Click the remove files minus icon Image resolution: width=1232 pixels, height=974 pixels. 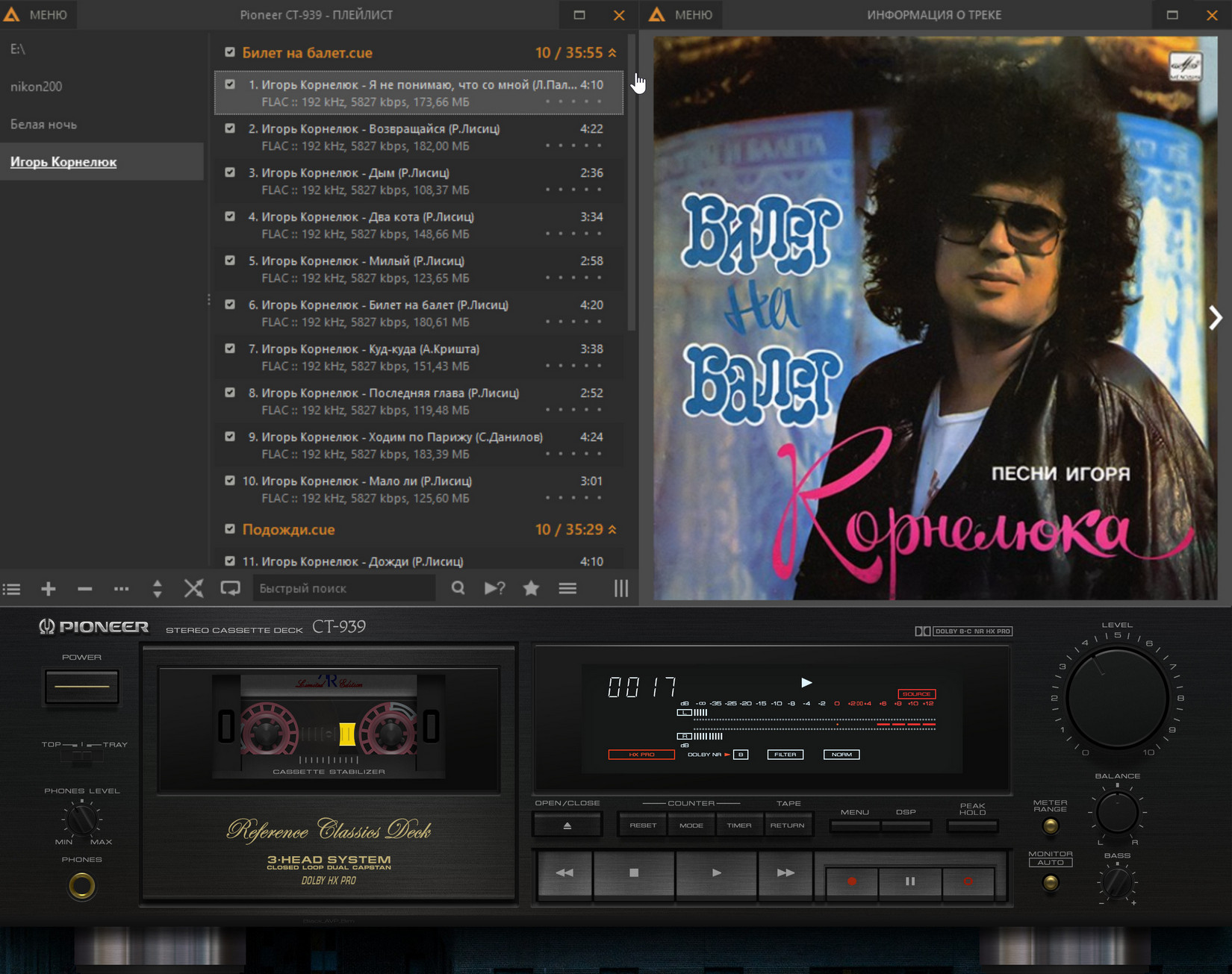85,589
